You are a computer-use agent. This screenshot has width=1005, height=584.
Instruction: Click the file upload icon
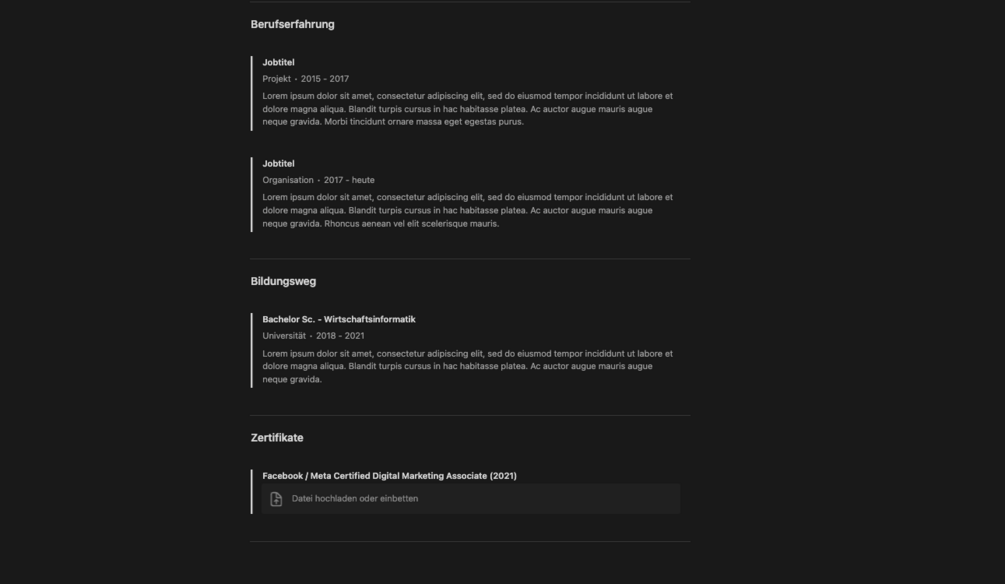(x=276, y=499)
